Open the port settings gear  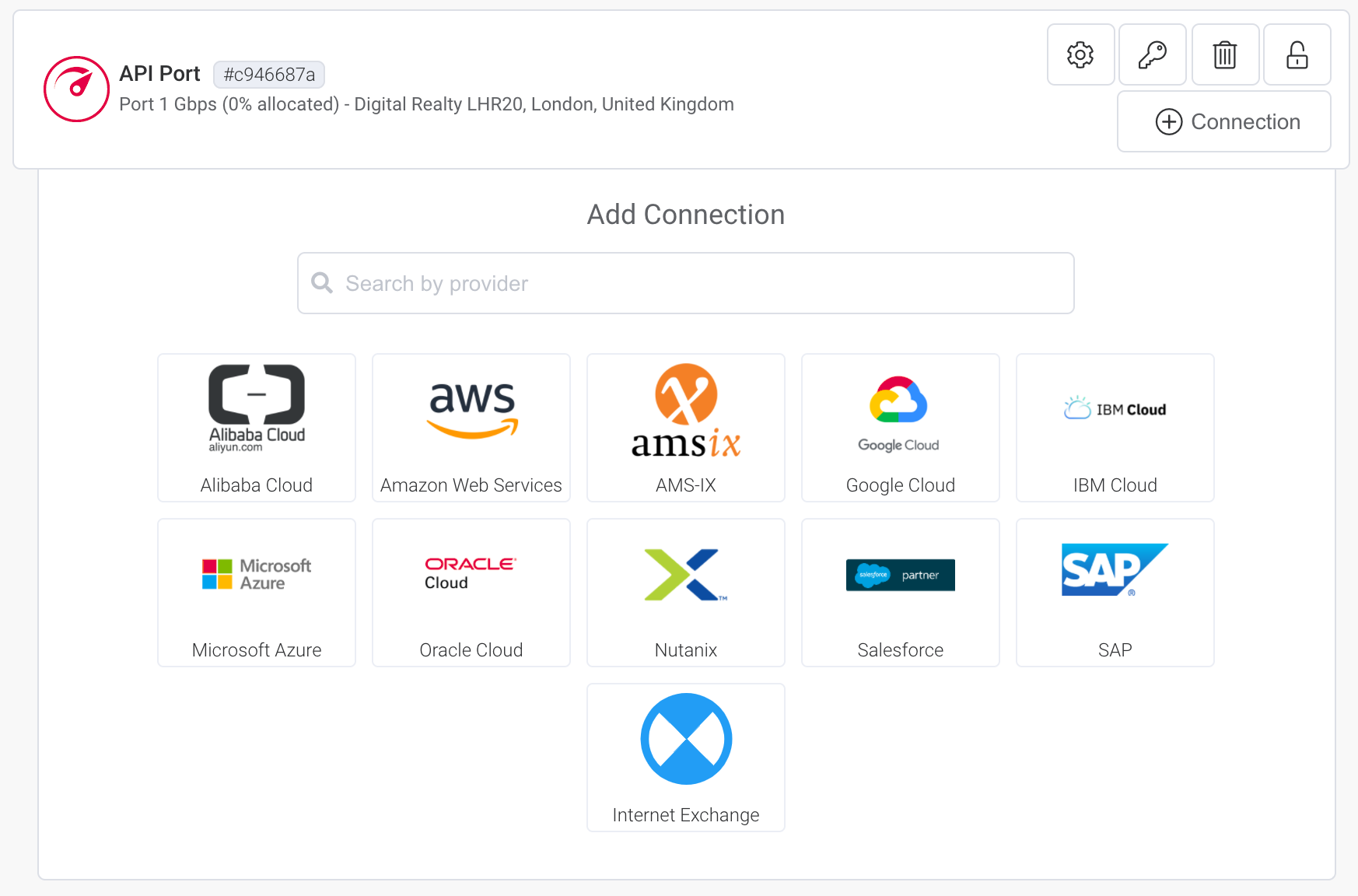click(1080, 54)
